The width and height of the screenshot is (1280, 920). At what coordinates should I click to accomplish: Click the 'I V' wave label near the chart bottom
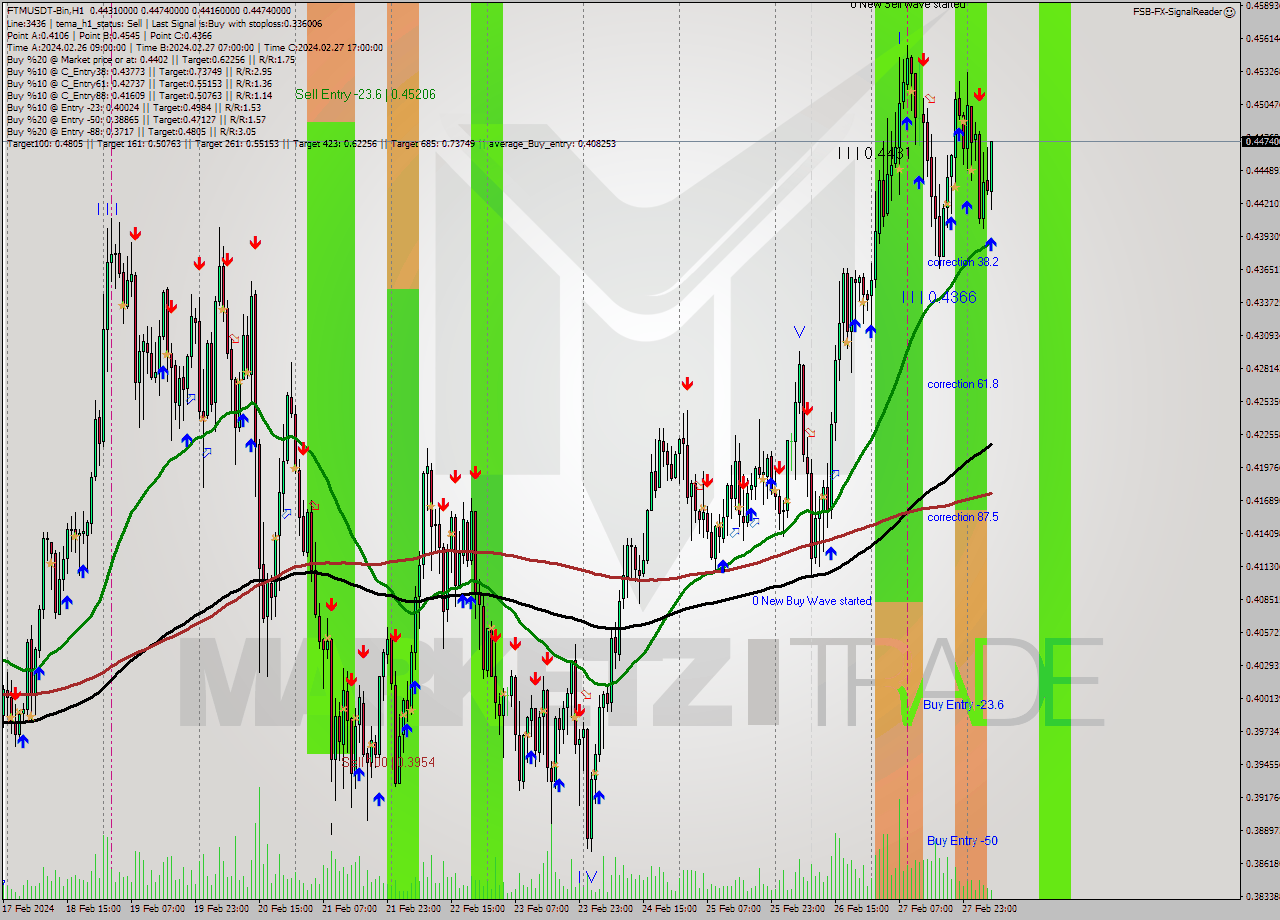tap(588, 877)
